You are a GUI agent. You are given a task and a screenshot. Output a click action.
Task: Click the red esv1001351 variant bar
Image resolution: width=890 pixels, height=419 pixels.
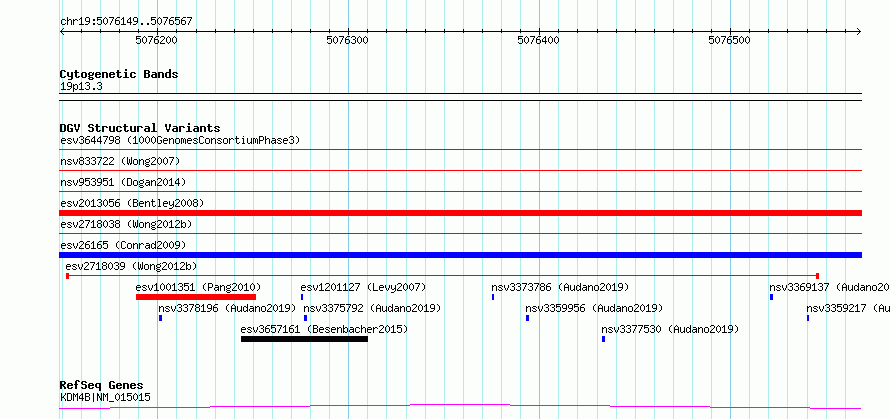(196, 297)
